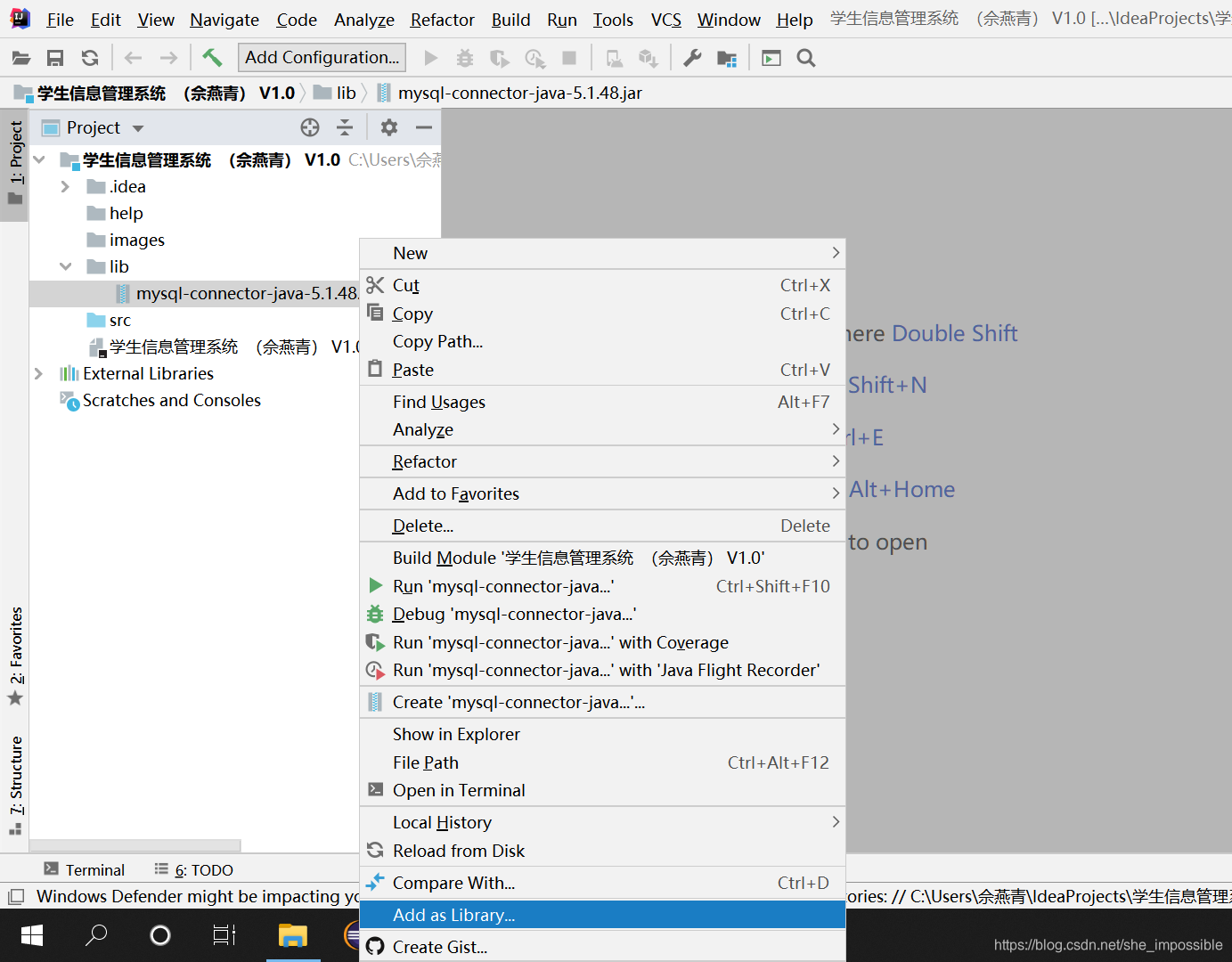This screenshot has width=1232, height=962.
Task: Open Project Structure icon
Action: (727, 58)
